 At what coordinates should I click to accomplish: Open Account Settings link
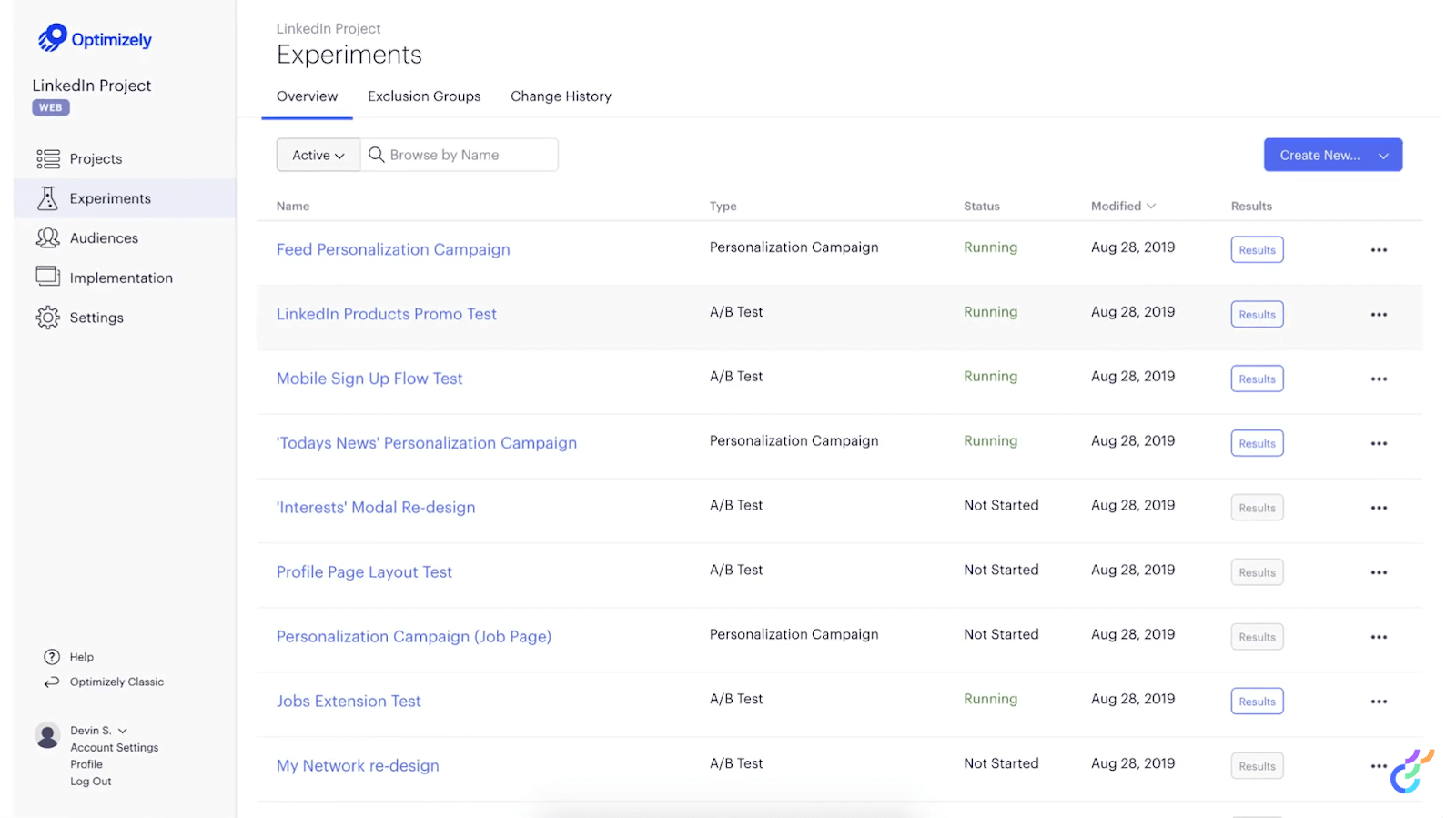pyautogui.click(x=115, y=748)
